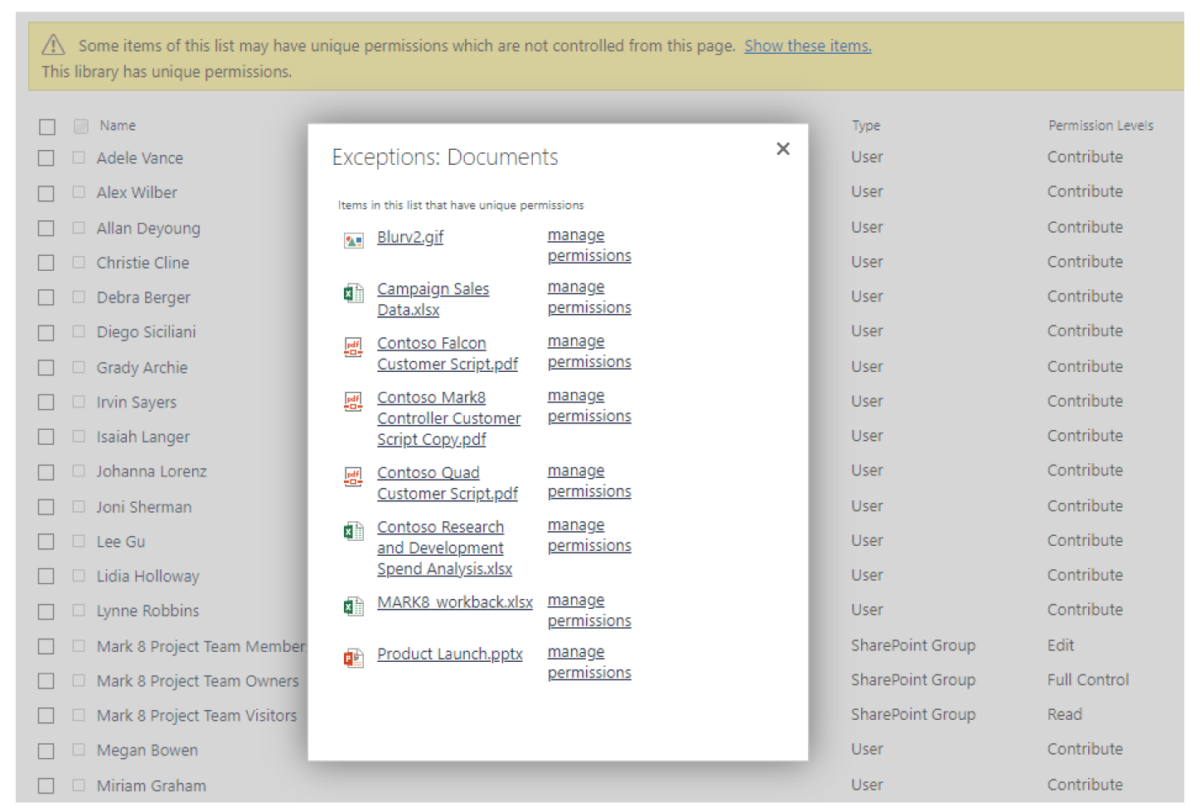
Task: Open Product Launch.pptx file link
Action: [x=450, y=654]
